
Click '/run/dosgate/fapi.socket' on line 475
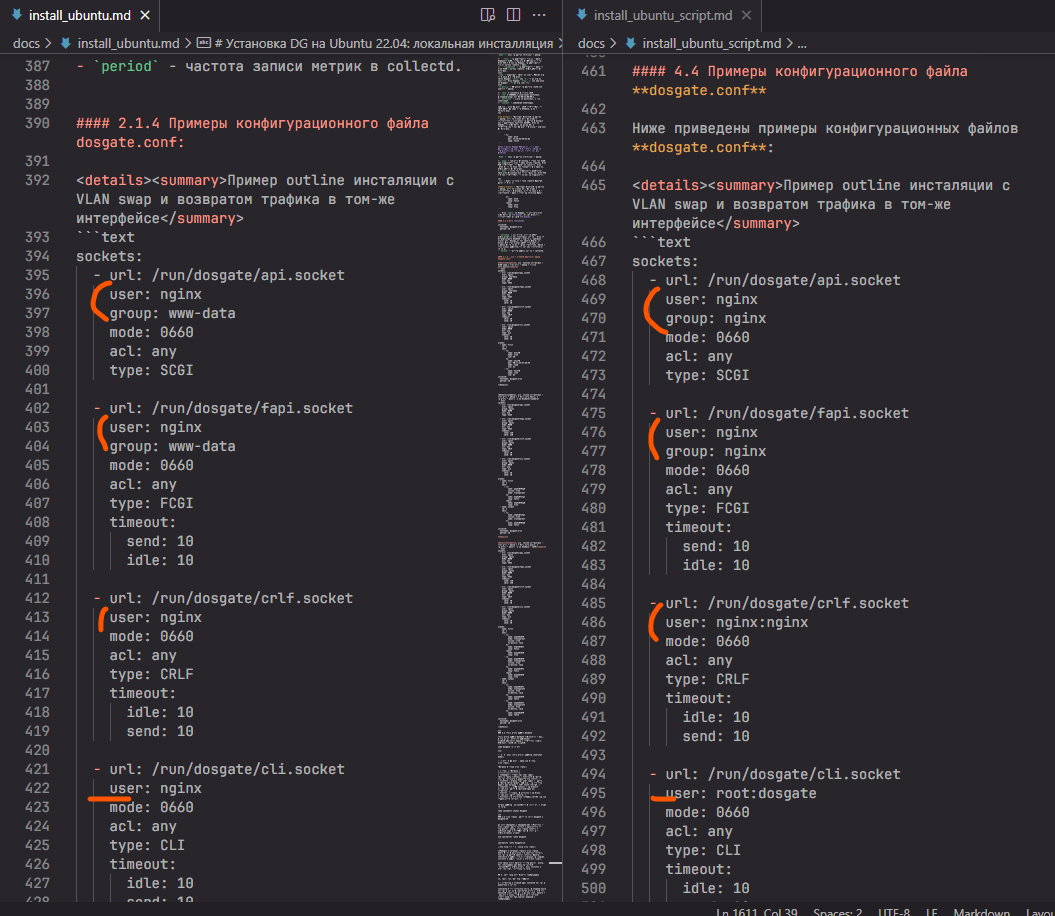(808, 414)
